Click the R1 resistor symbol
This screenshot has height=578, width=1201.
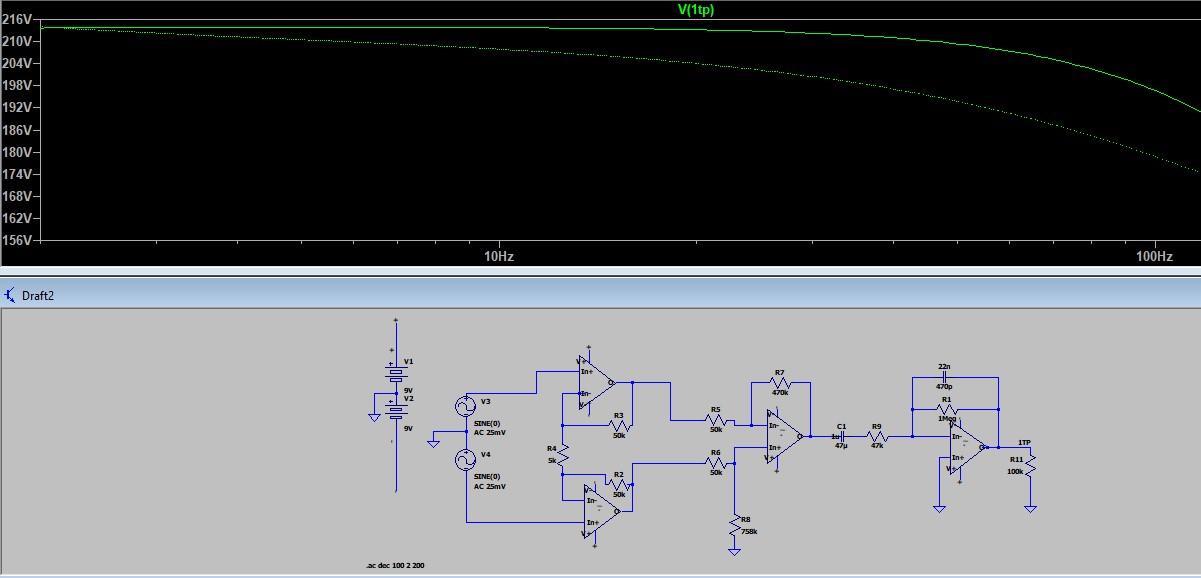[945, 409]
